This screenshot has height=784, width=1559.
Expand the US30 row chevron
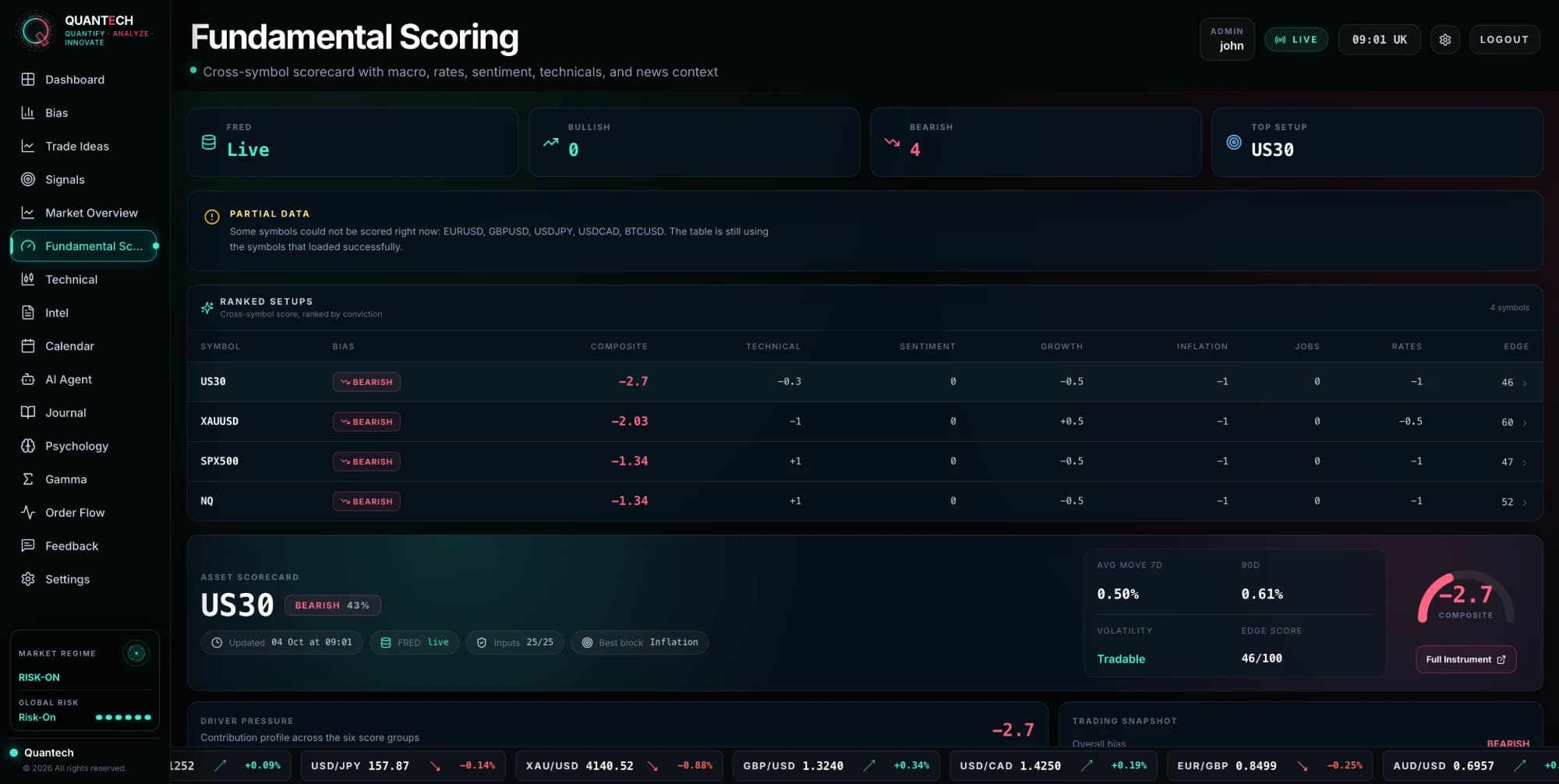[x=1525, y=383]
